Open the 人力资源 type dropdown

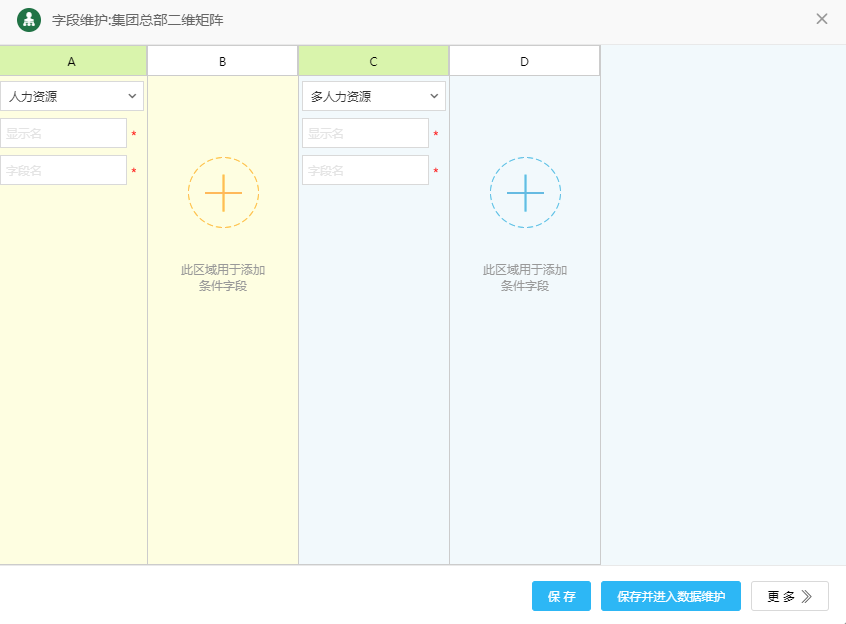point(72,96)
